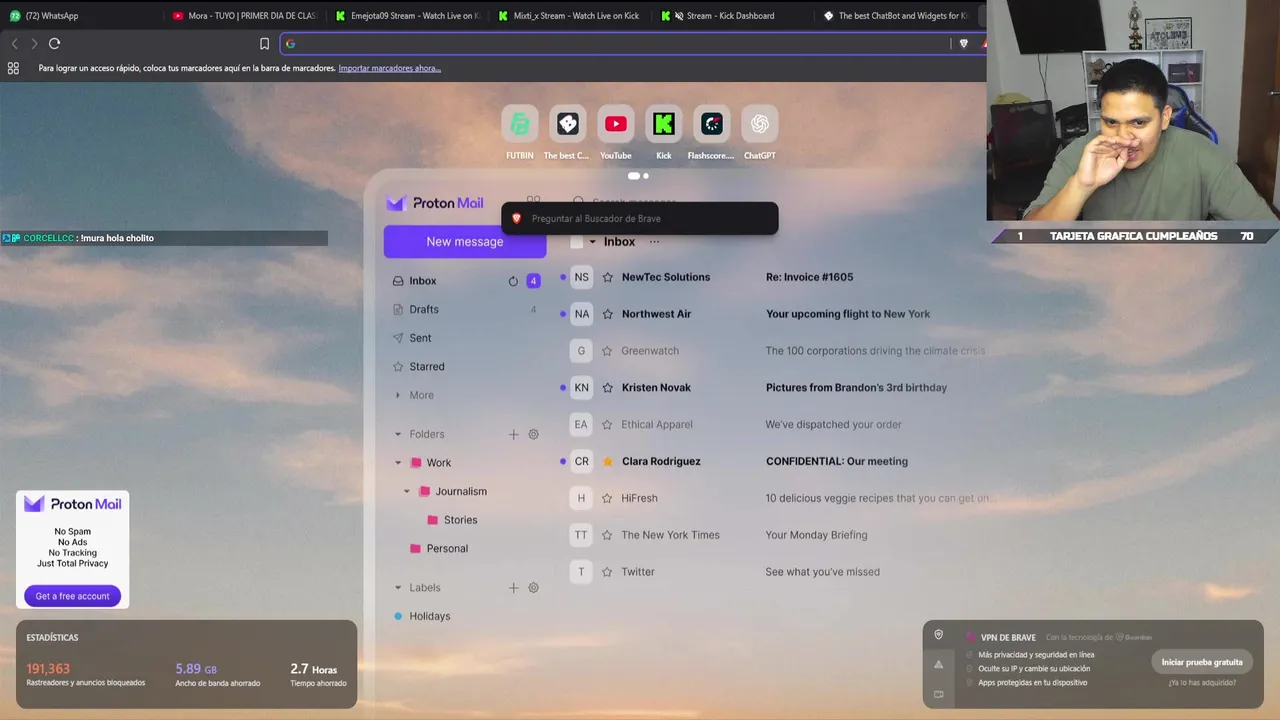
Task: Collapse the Labels section
Action: pyautogui.click(x=398, y=588)
